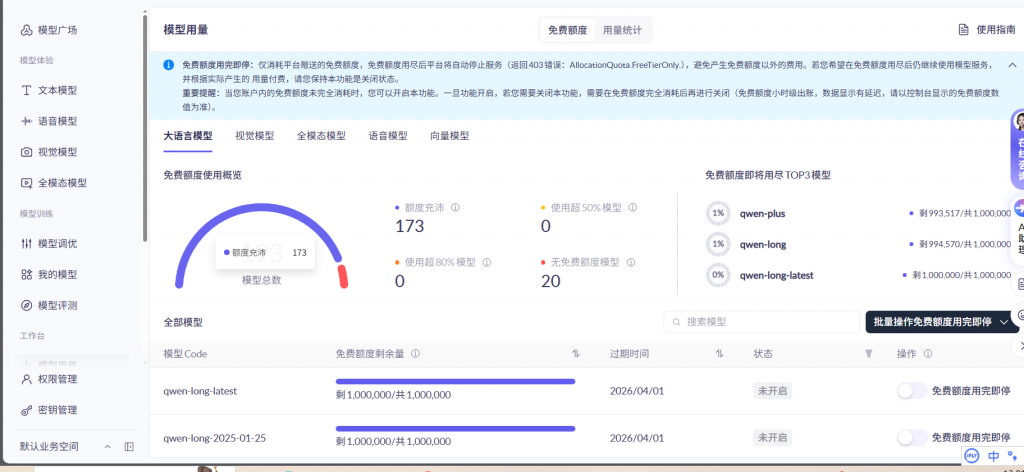Select 语音模型 tab
This screenshot has height=472, width=1024.
(388, 136)
